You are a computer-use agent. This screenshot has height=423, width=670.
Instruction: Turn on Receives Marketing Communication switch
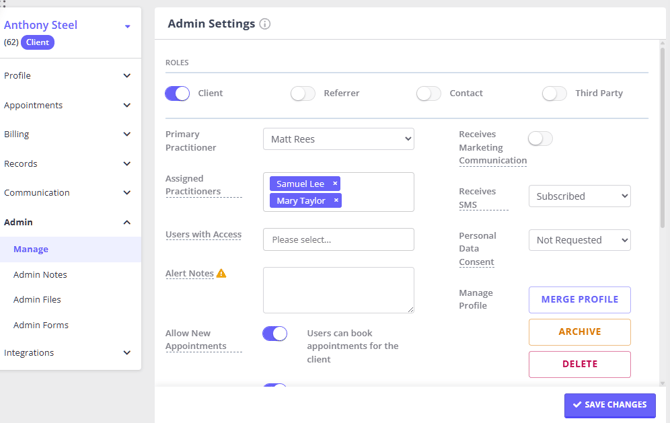pos(540,139)
